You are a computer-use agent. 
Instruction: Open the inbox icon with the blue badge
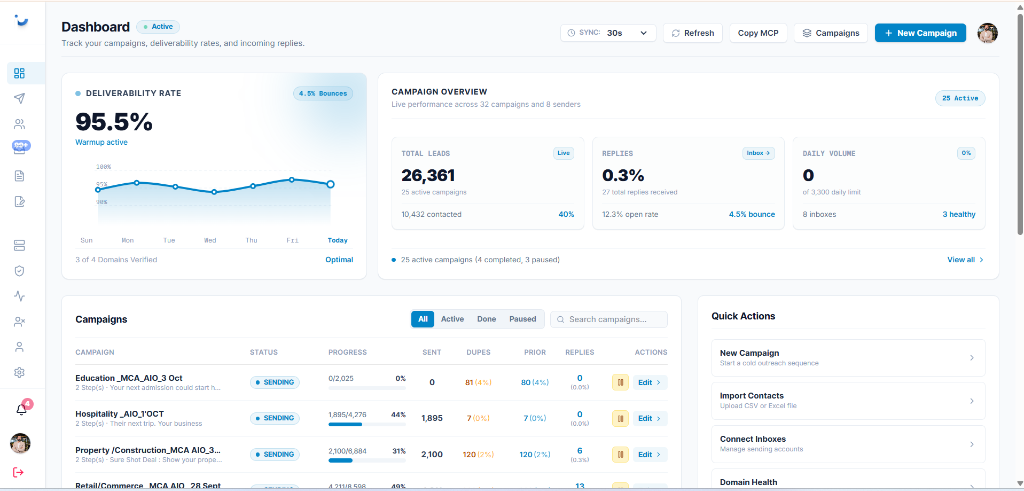[x=20, y=148]
